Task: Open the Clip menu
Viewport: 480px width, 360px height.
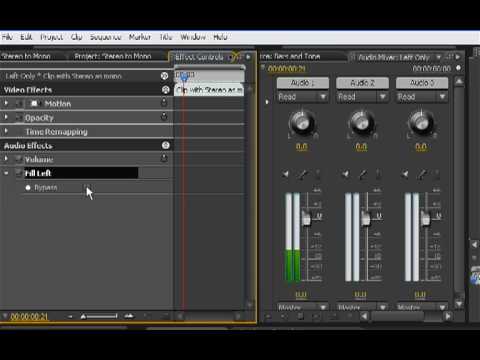Action: (x=76, y=37)
